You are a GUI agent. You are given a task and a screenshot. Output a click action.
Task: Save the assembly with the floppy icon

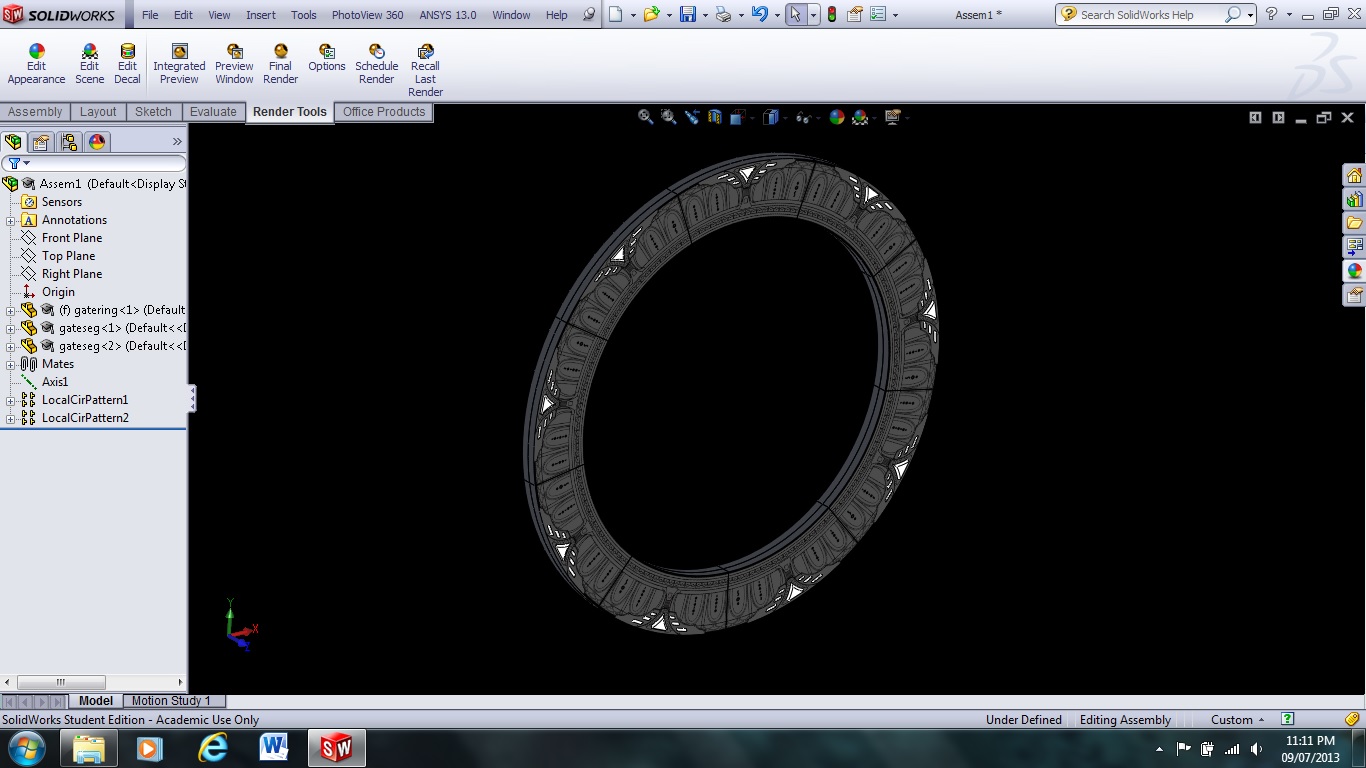tap(688, 14)
